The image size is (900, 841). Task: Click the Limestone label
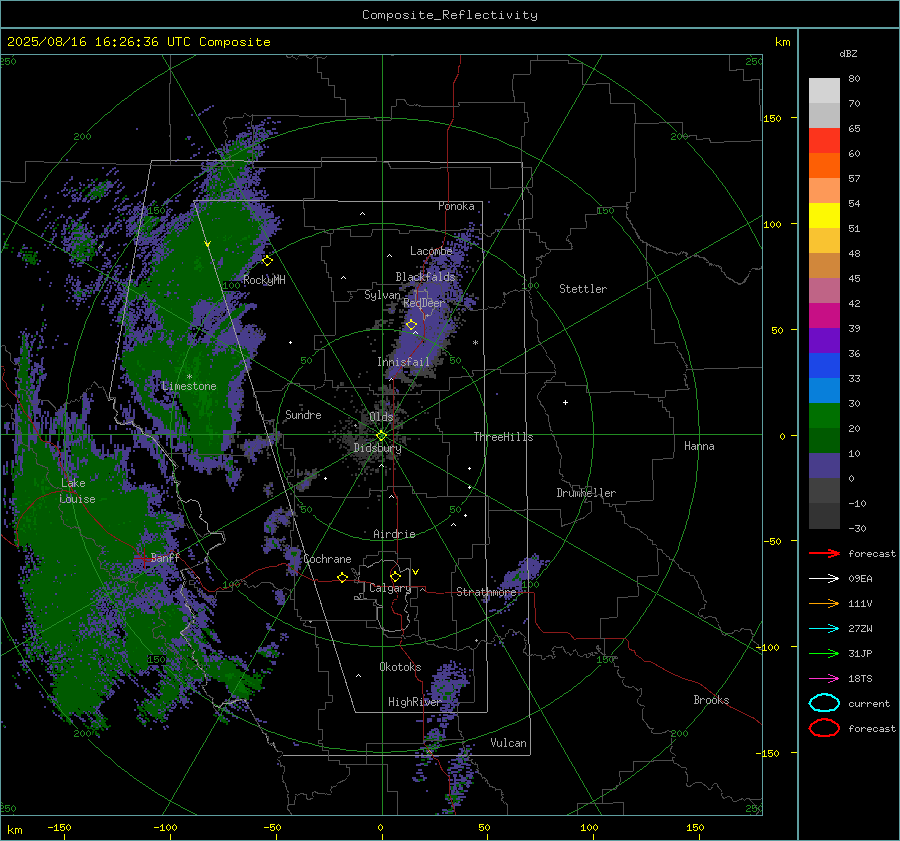click(189, 386)
